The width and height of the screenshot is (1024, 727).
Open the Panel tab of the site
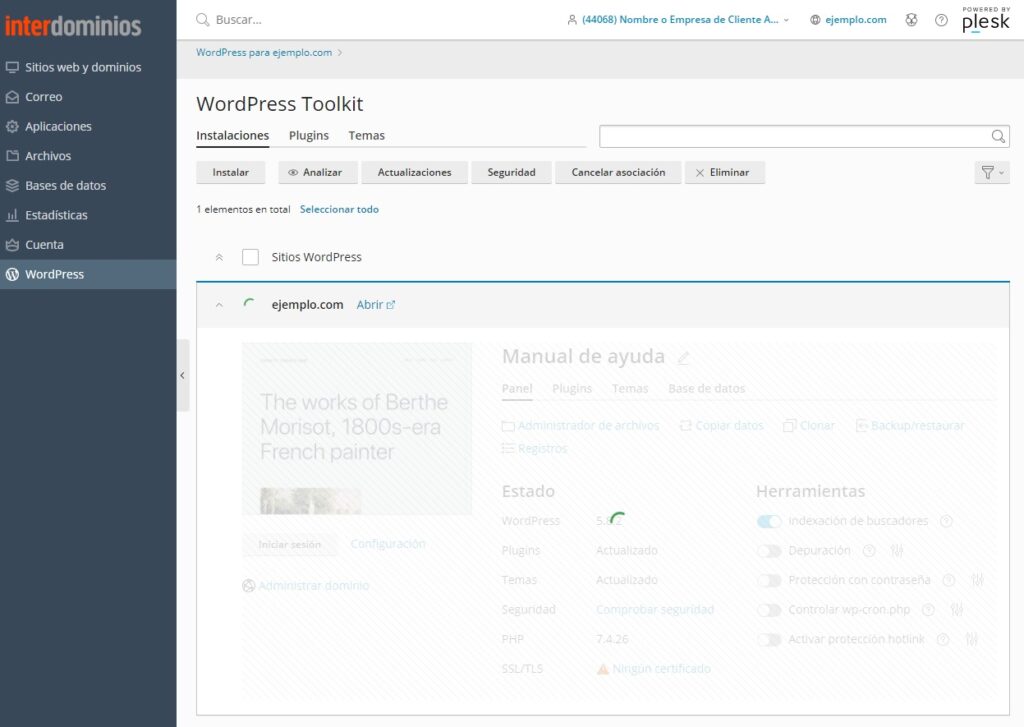[517, 389]
